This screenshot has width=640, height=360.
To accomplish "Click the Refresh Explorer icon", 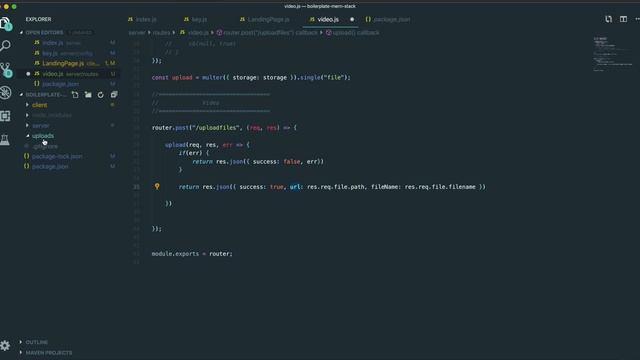I will (x=101, y=95).
